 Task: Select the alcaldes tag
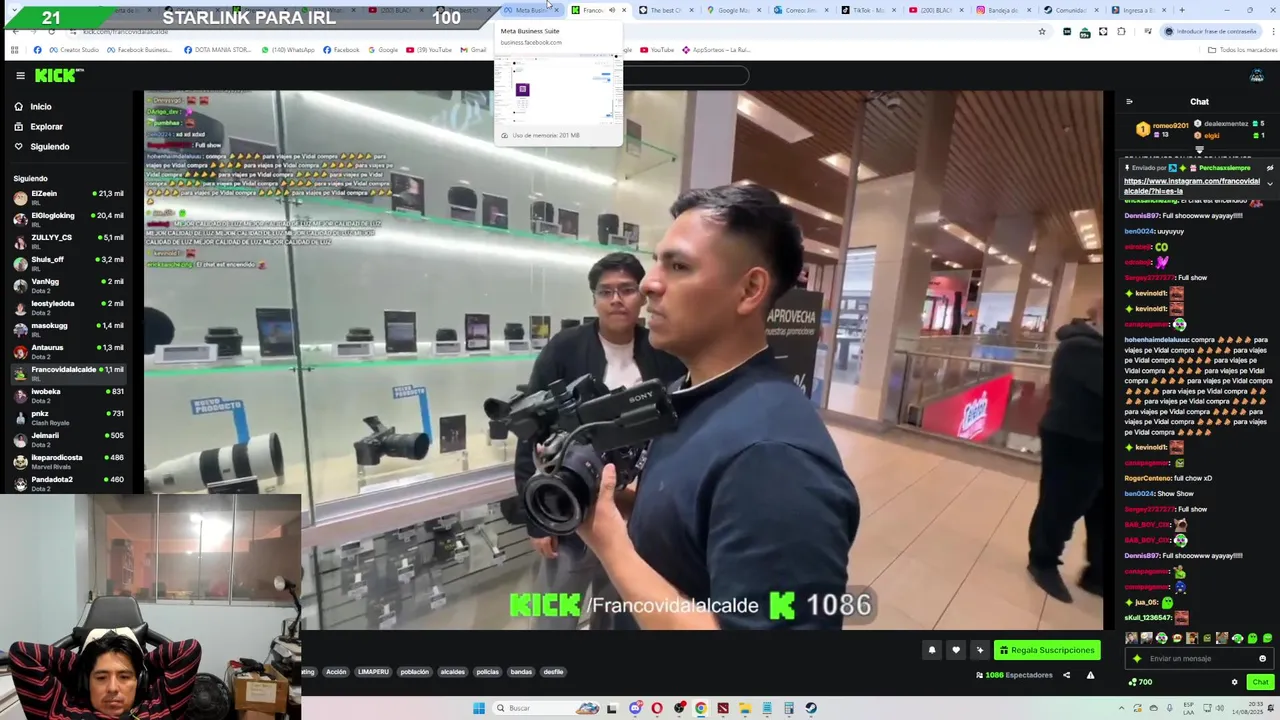(x=453, y=672)
